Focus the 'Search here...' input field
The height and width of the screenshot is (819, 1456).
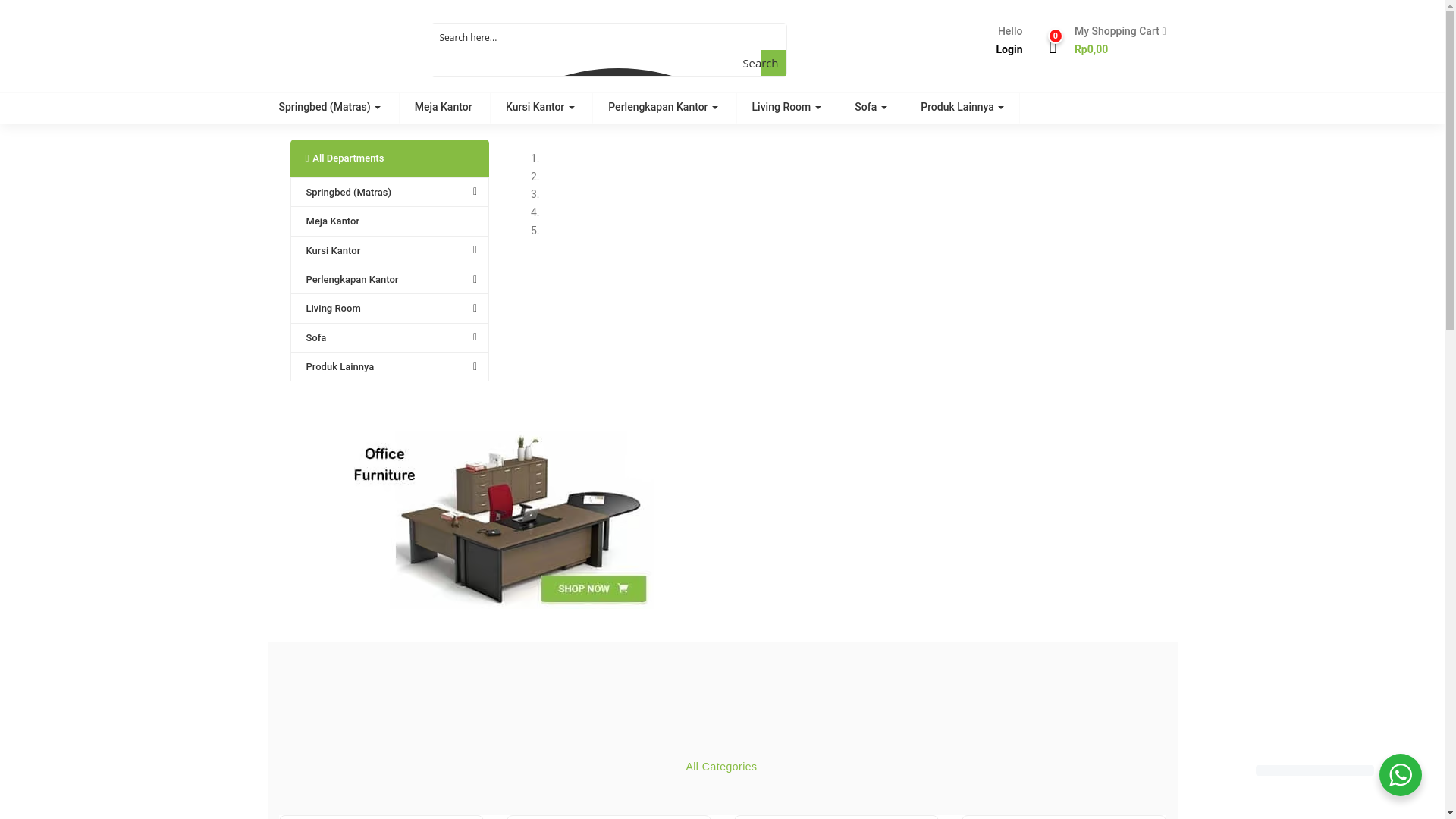pos(608,37)
